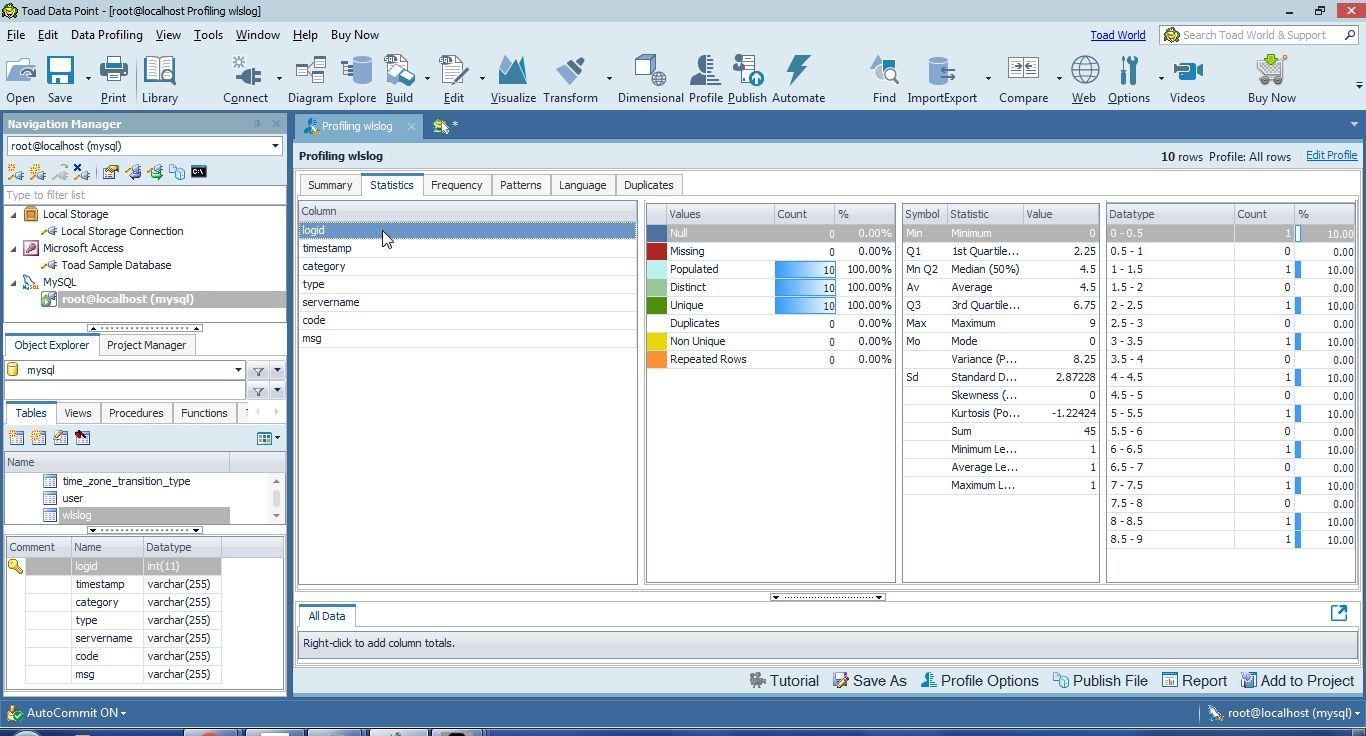The image size is (1366, 736).
Task: Open the Automate tool
Action: 798,79
